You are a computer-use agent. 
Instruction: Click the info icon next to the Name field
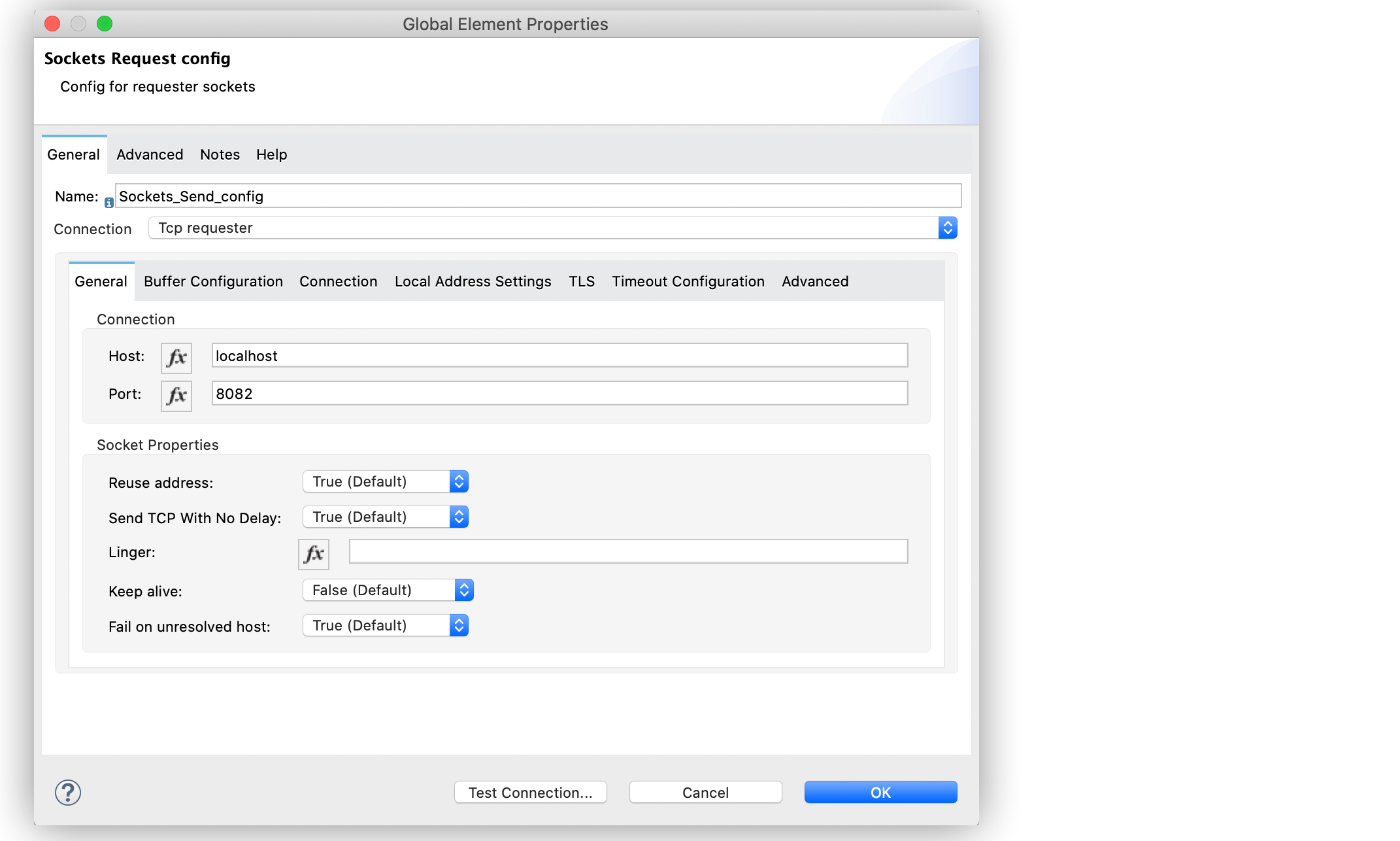click(108, 202)
